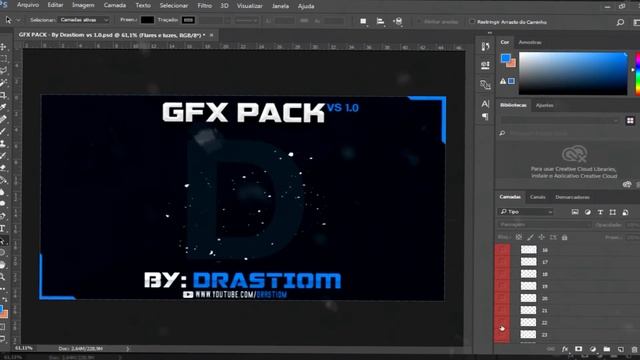
Task: Open the Arquivo menu
Action: pos(28,5)
